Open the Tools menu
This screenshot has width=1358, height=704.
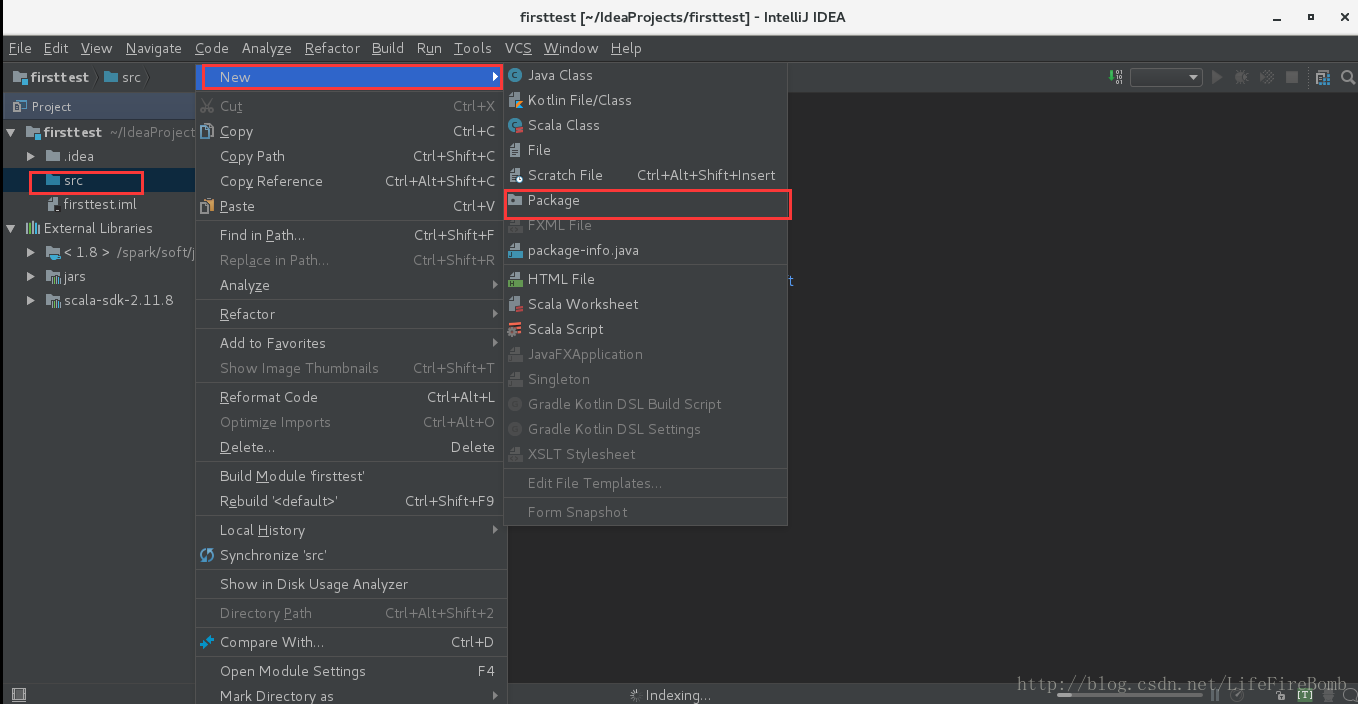click(473, 48)
